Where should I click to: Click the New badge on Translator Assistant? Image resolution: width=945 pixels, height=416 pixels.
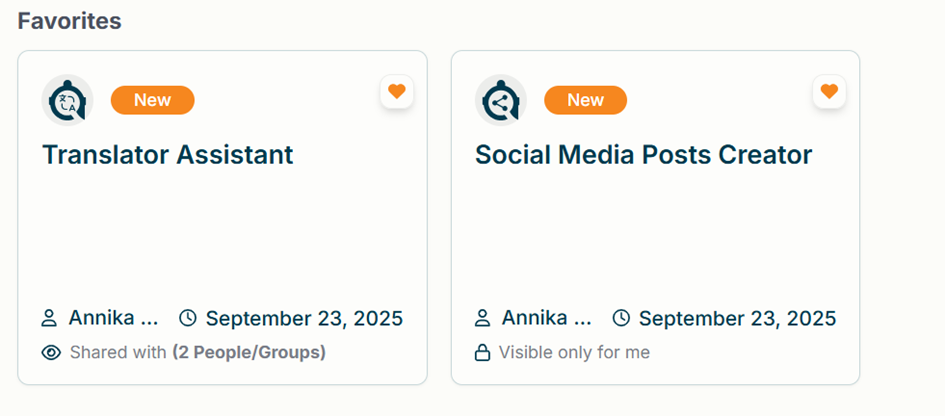click(x=152, y=100)
